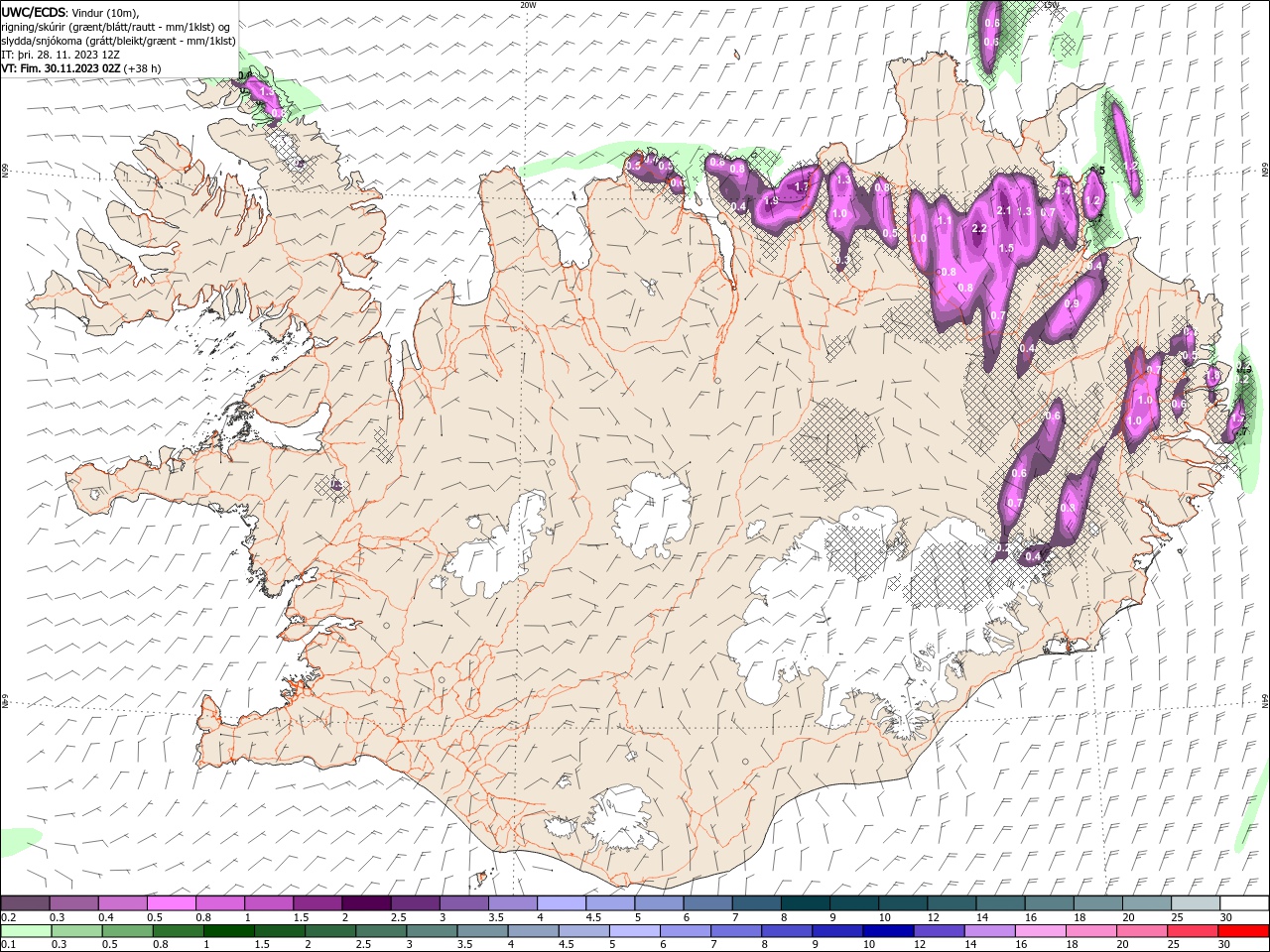Pick the 0.8–1 snow legend swatch
Viewport: 1270px width, 952px height.
pos(220,902)
